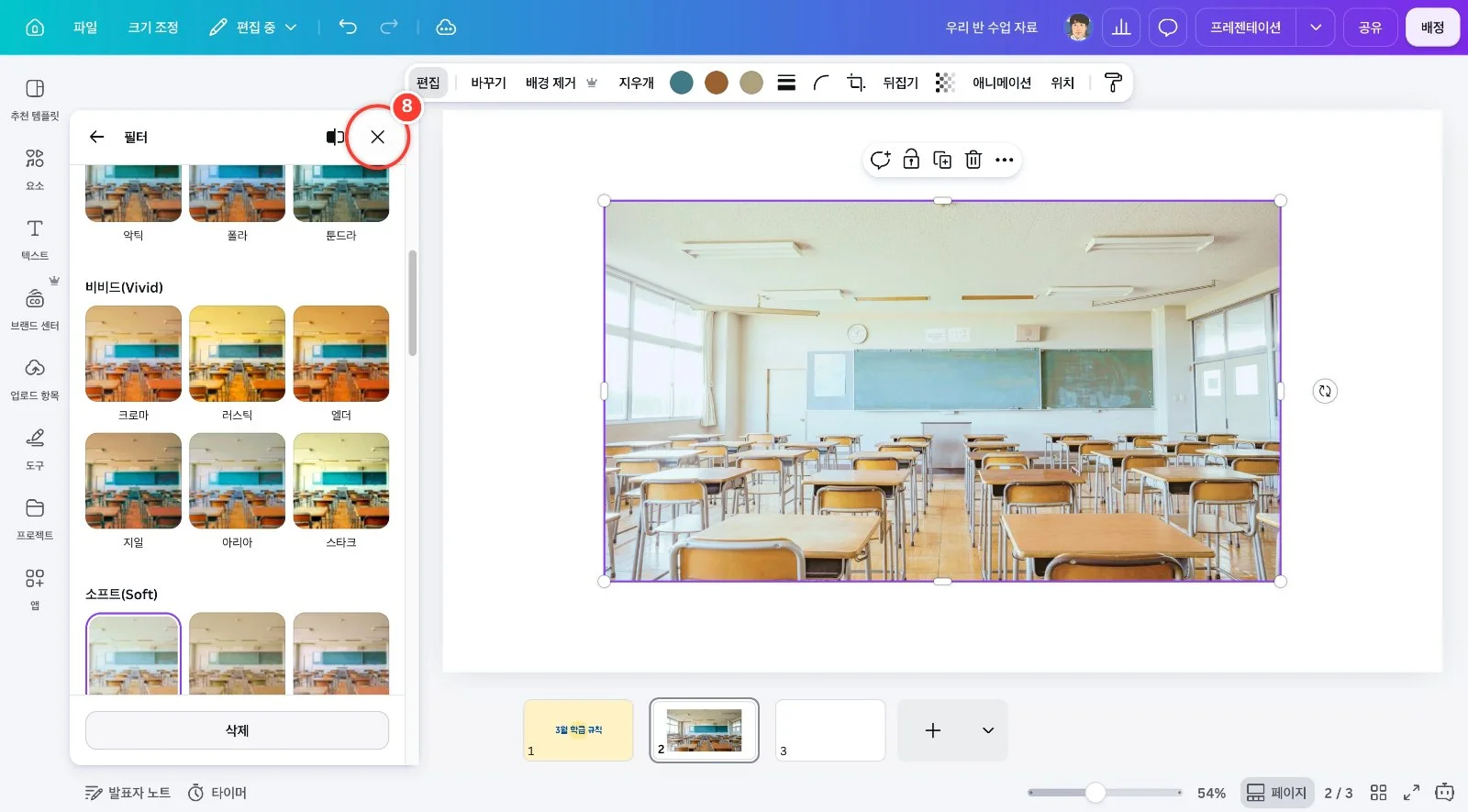This screenshot has height=812, width=1468.
Task: Open the 크기 조정 menu
Action: pyautogui.click(x=153, y=28)
